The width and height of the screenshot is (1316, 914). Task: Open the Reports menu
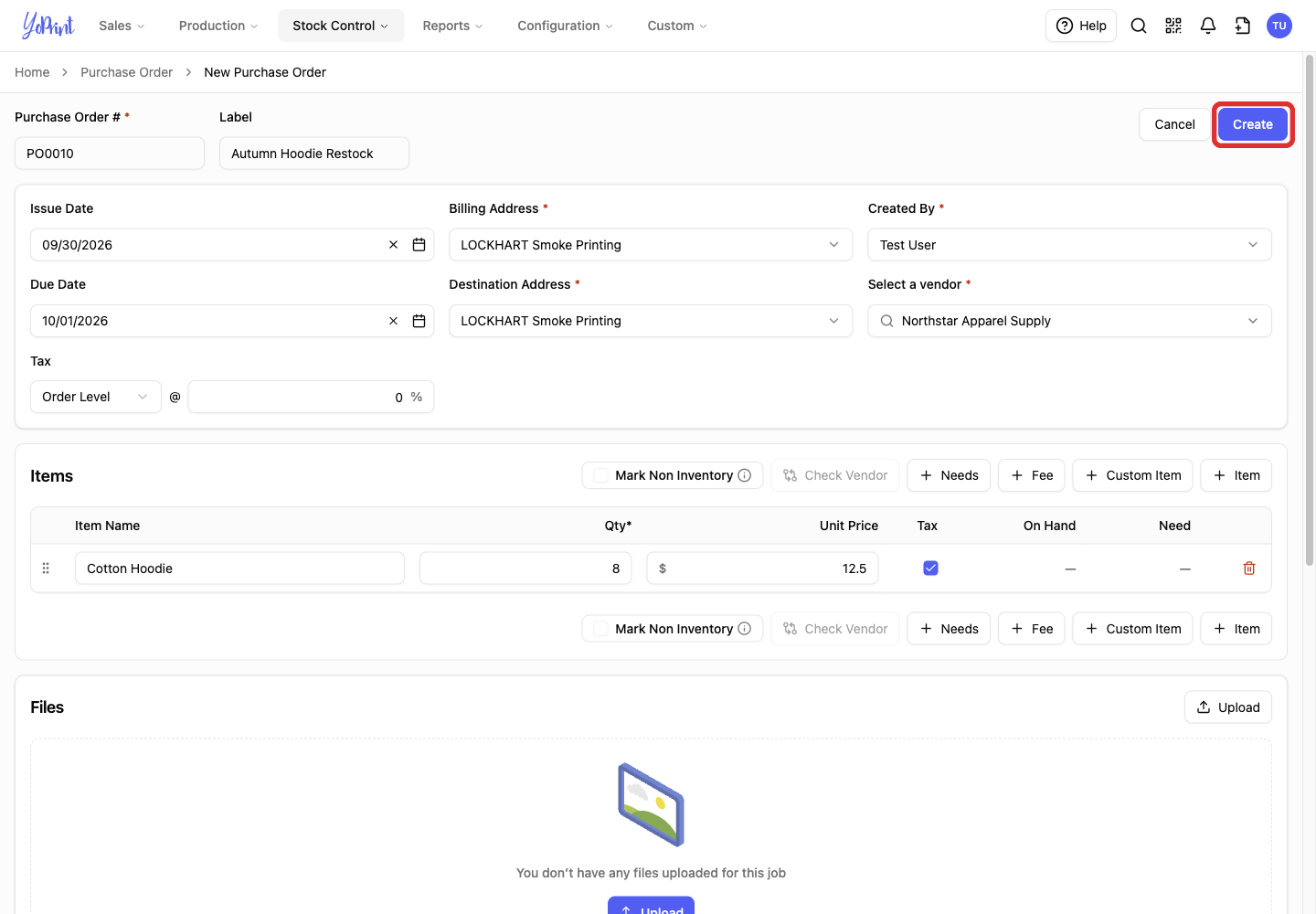pyautogui.click(x=452, y=26)
